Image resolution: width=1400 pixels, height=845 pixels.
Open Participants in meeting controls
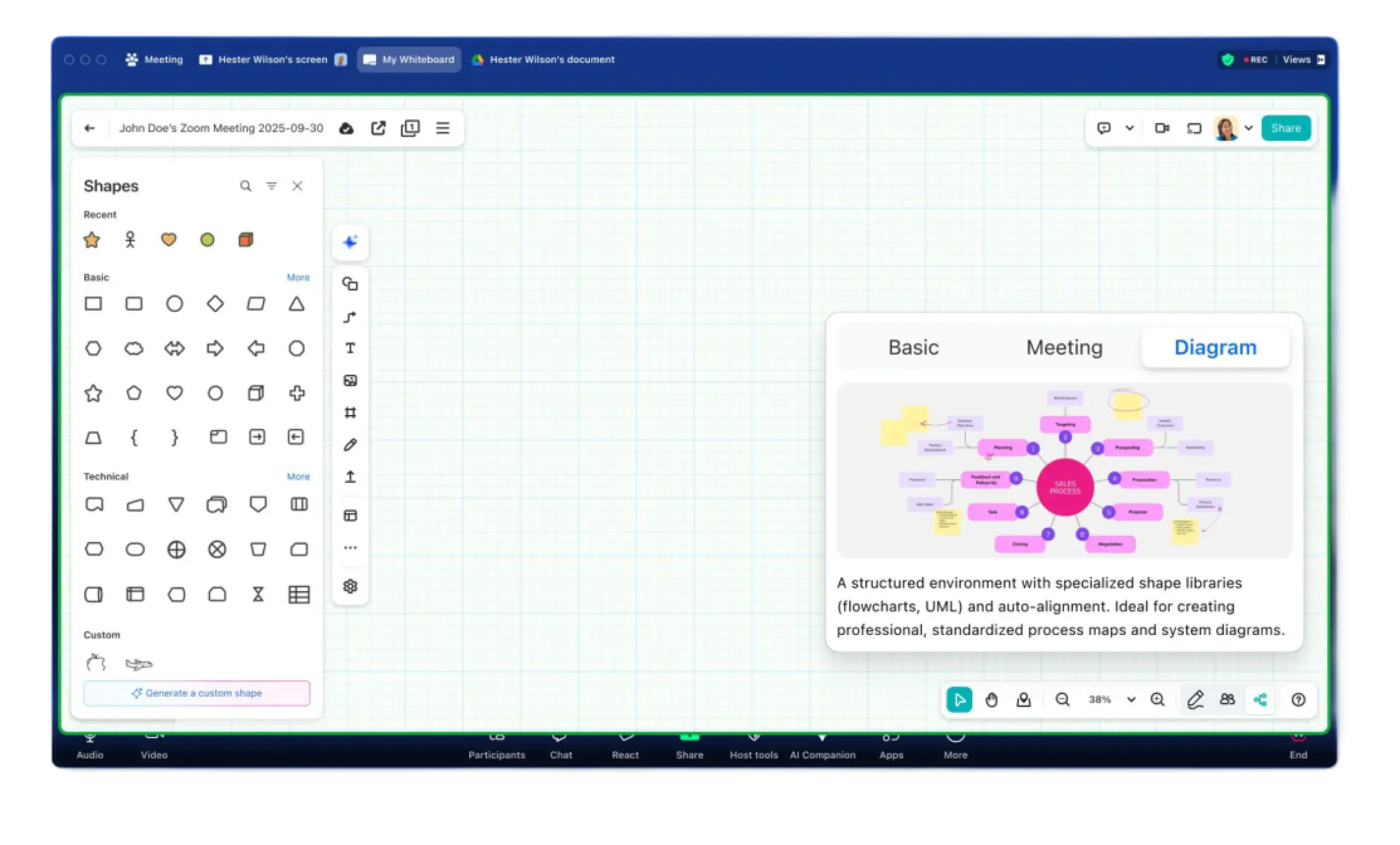click(x=497, y=746)
